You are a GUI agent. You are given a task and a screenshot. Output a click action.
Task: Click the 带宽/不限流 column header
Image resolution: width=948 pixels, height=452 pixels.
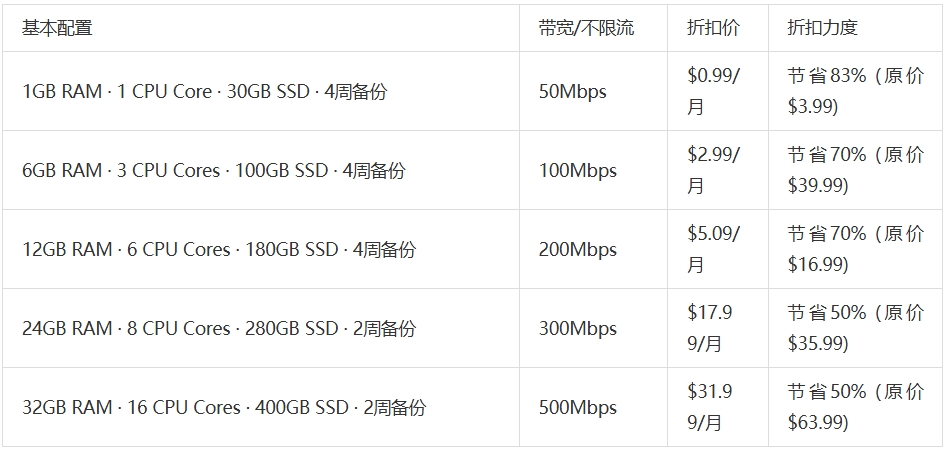point(586,28)
